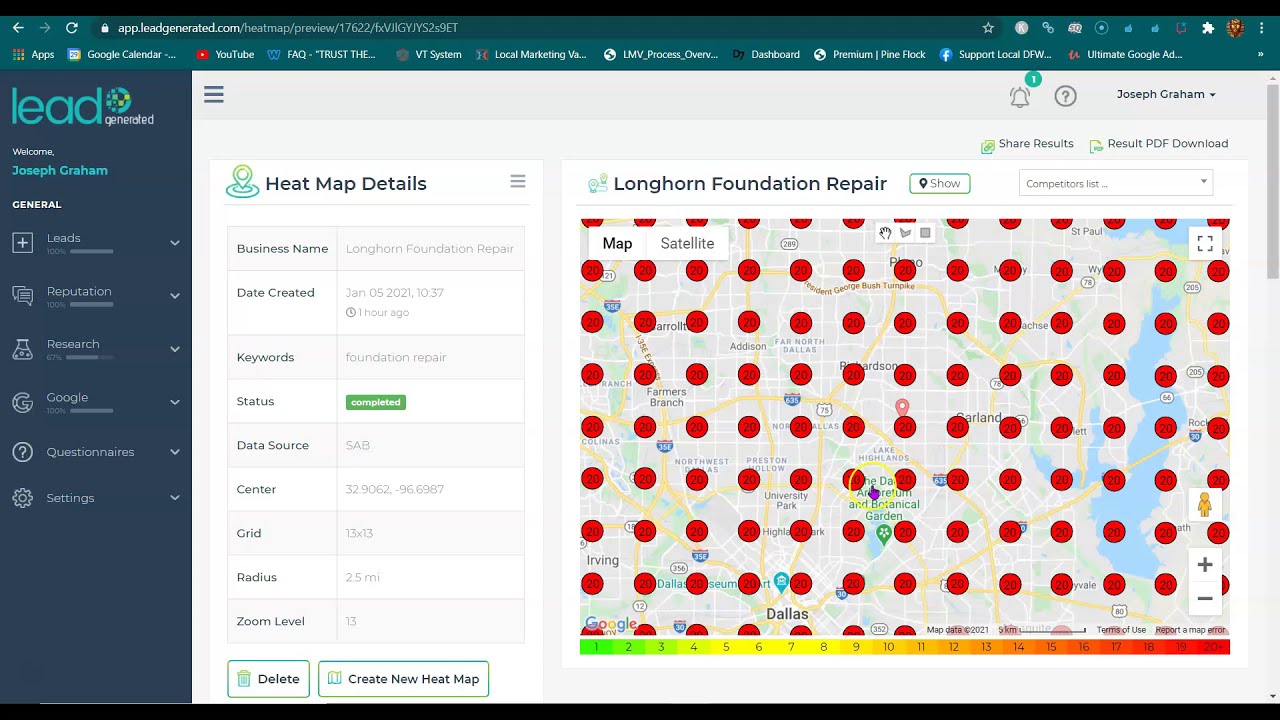Viewport: 1280px width, 720px height.
Task: Show more bookmarks overflow chevron
Action: [x=1260, y=54]
